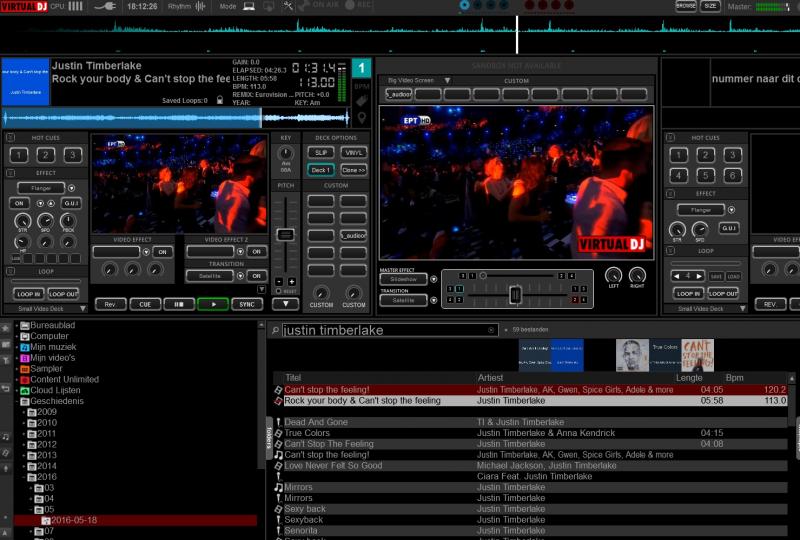Sort the song list by Titel column
The height and width of the screenshot is (540, 800).
(x=293, y=378)
